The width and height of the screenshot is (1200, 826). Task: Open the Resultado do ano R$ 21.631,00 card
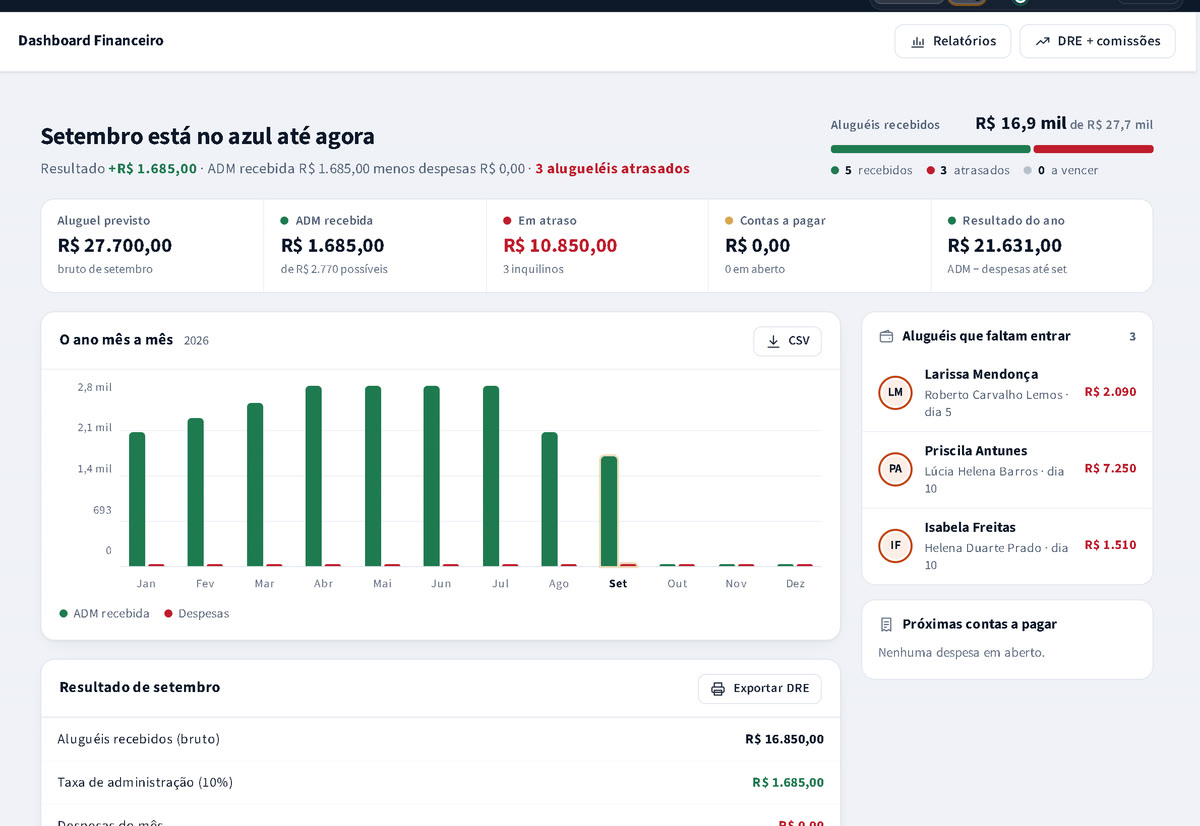(x=1042, y=246)
